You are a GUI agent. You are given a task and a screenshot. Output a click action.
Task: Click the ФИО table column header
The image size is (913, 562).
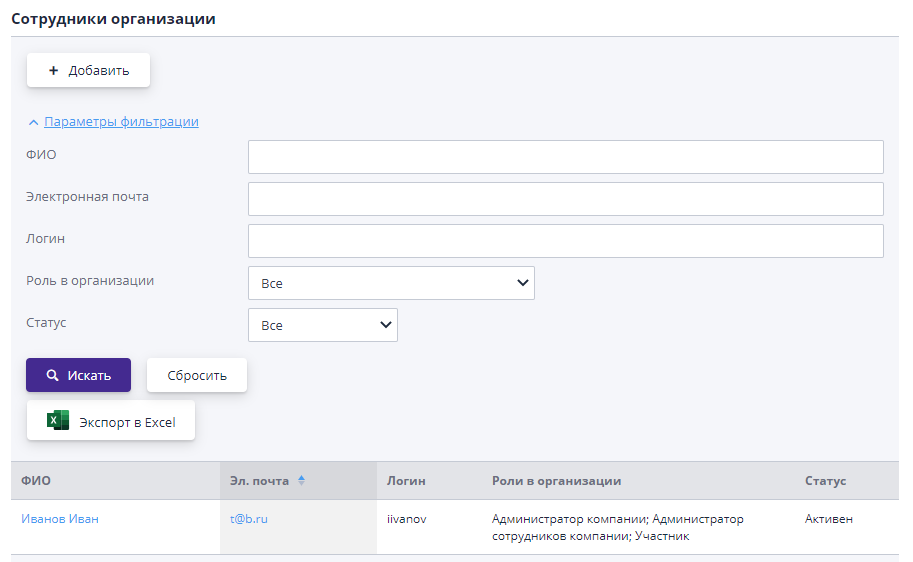point(36,481)
